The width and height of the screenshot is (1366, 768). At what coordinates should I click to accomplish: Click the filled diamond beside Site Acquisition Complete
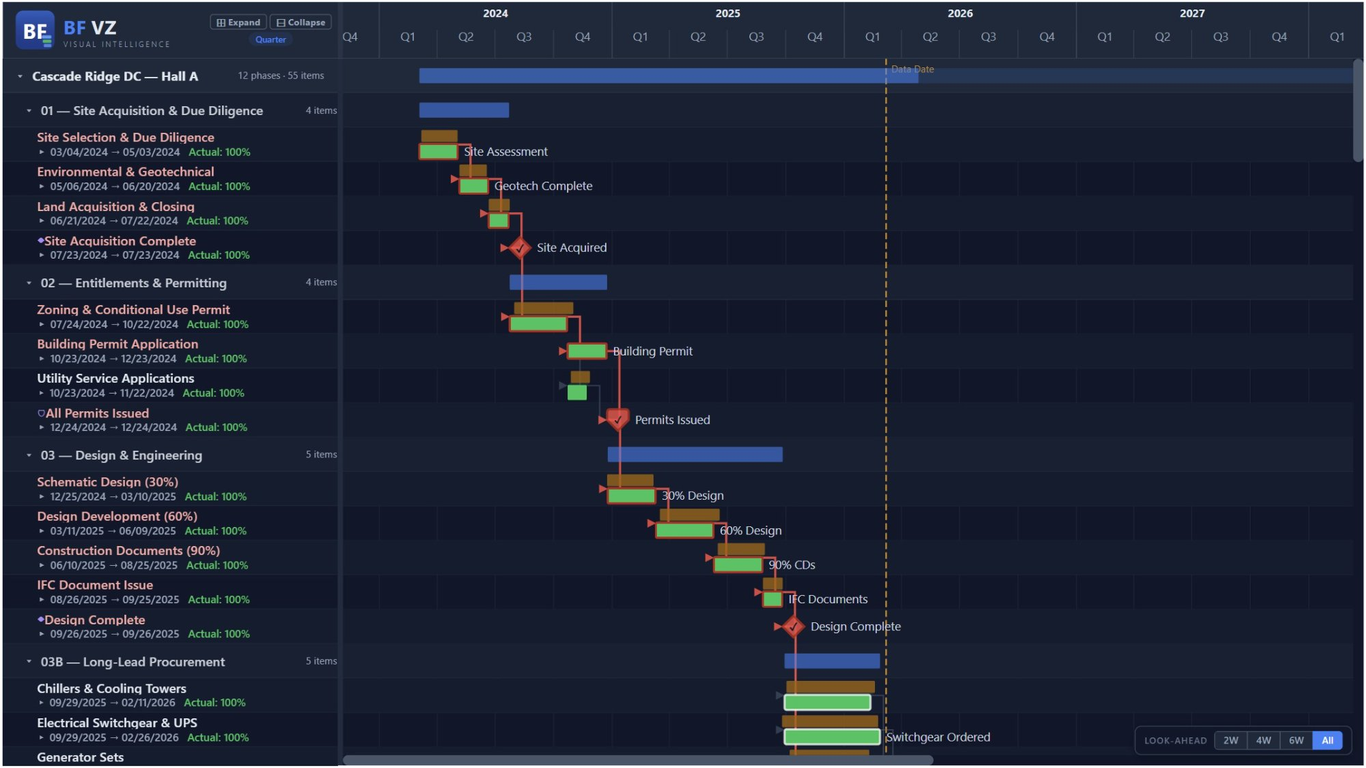(x=38, y=241)
